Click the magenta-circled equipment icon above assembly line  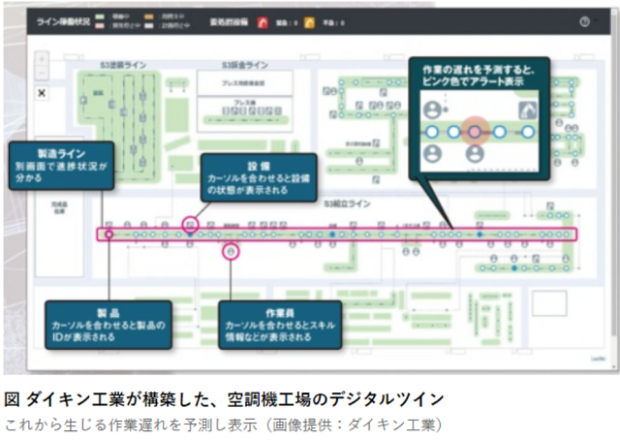pyautogui.click(x=191, y=225)
